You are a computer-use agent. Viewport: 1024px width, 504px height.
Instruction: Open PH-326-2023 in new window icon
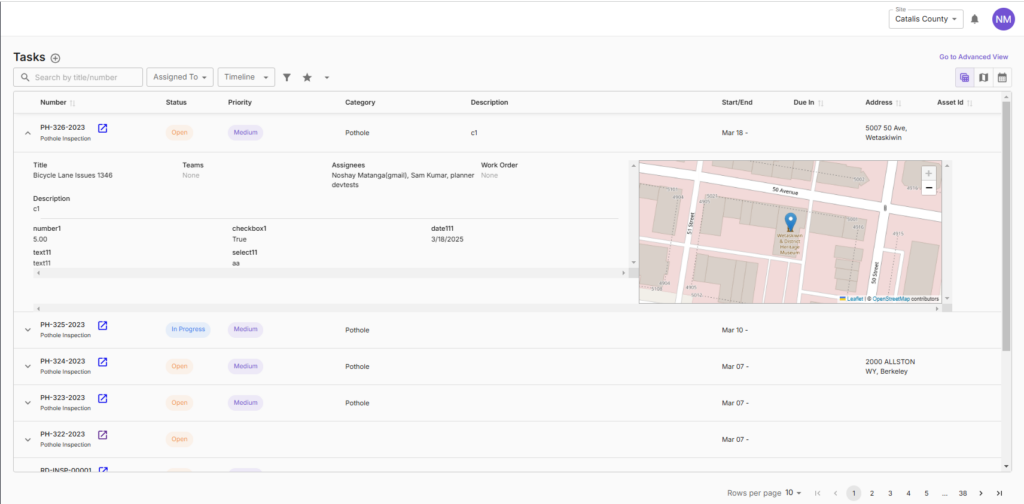(102, 129)
